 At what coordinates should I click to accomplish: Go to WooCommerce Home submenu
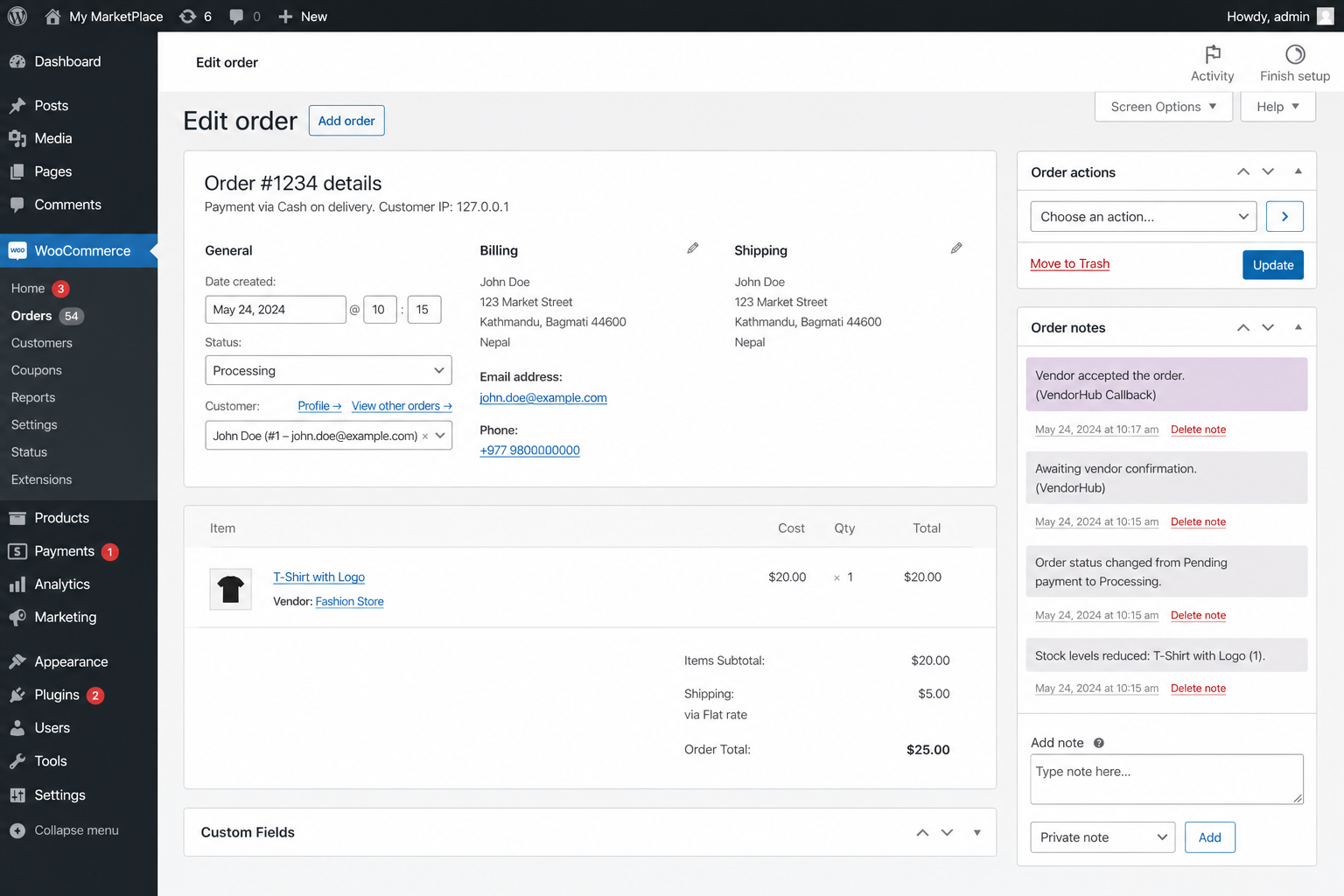tap(28, 288)
